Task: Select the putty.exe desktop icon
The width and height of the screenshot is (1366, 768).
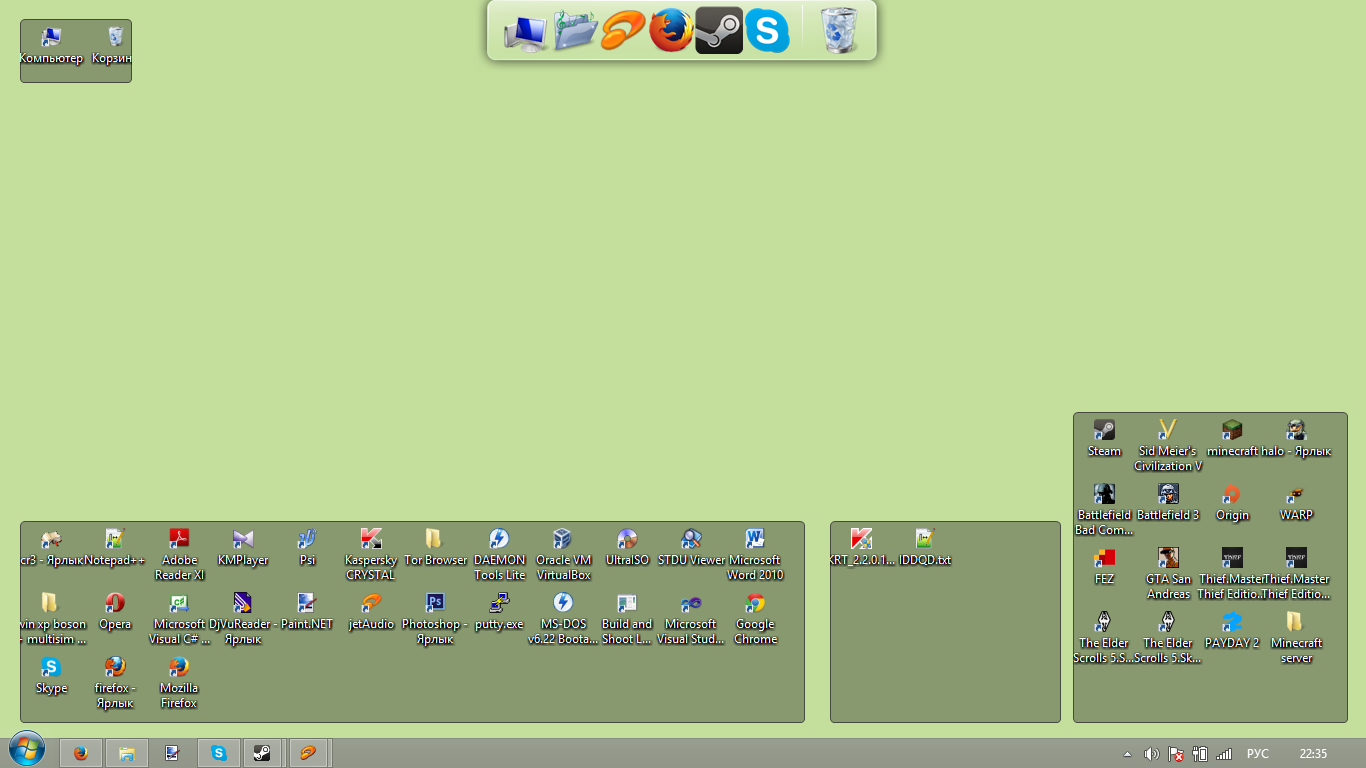Action: coord(499,612)
